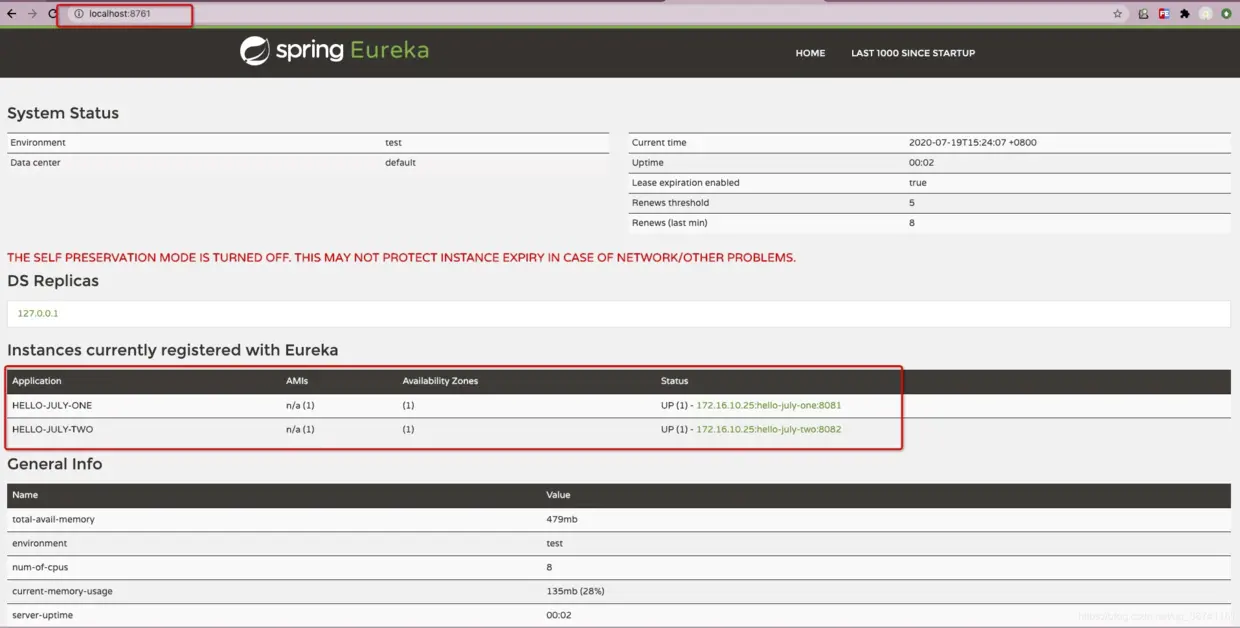Screen dimensions: 1240x628
Task: Click the Name header in General Info
Action: click(25, 495)
